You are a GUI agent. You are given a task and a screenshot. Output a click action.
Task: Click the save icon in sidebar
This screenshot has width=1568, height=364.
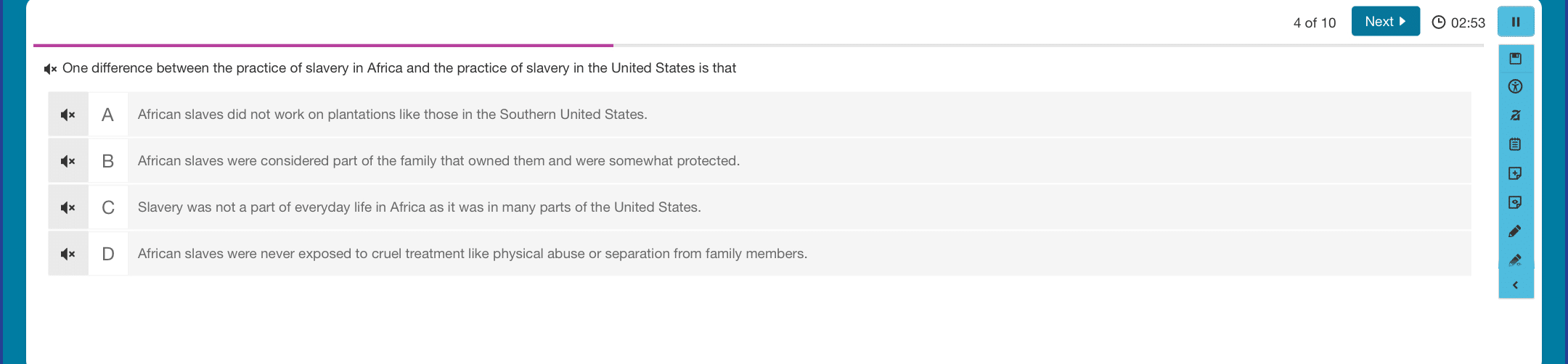tap(1515, 59)
